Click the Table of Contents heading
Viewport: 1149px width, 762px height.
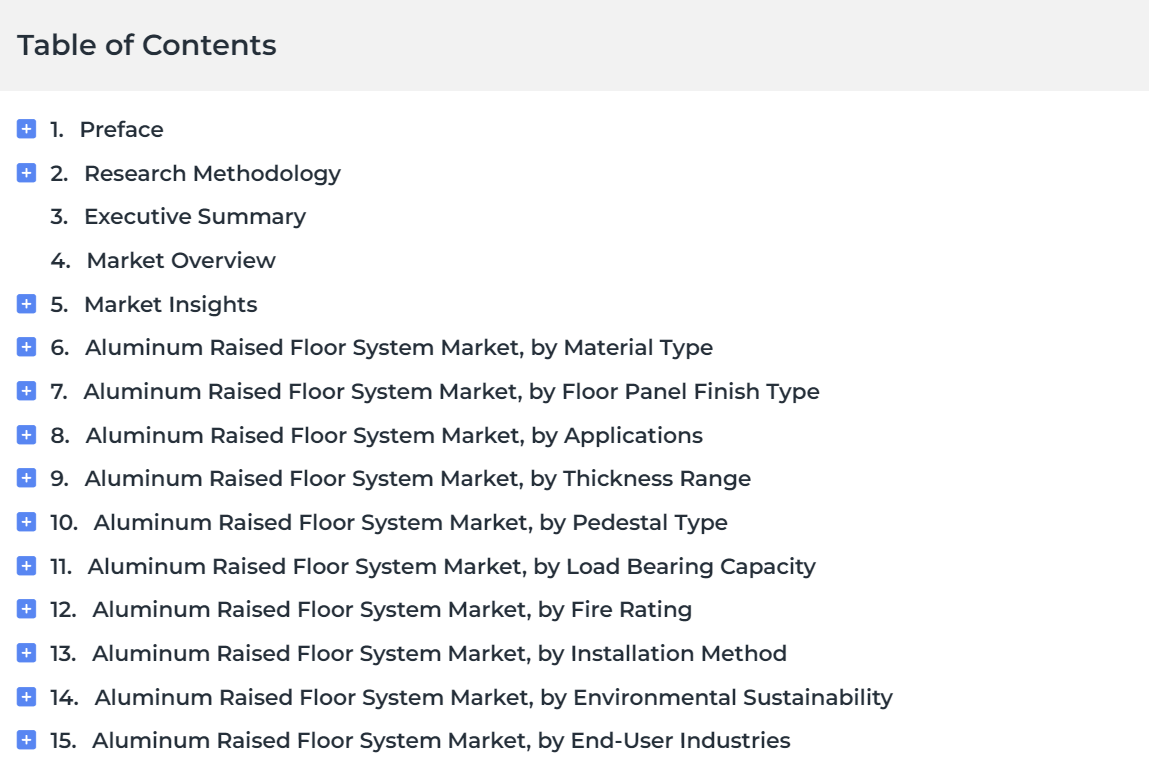[147, 45]
